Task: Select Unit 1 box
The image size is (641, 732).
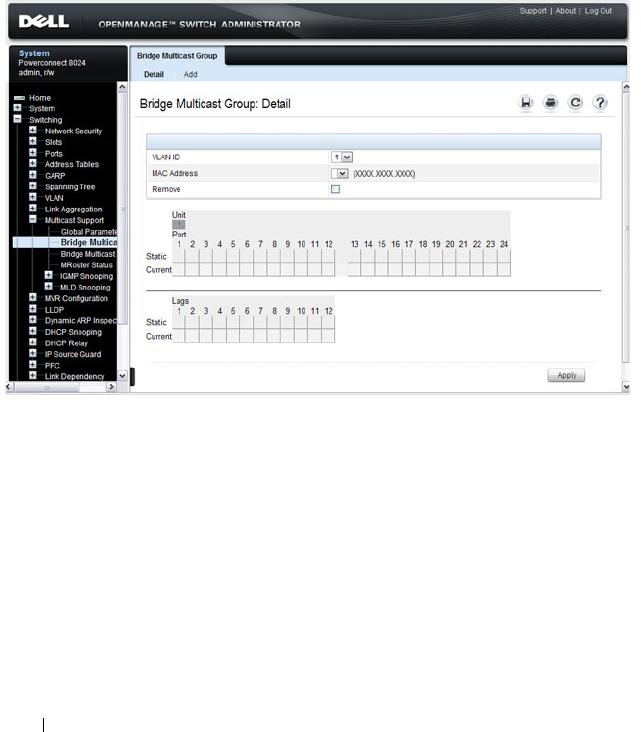Action: (179, 225)
